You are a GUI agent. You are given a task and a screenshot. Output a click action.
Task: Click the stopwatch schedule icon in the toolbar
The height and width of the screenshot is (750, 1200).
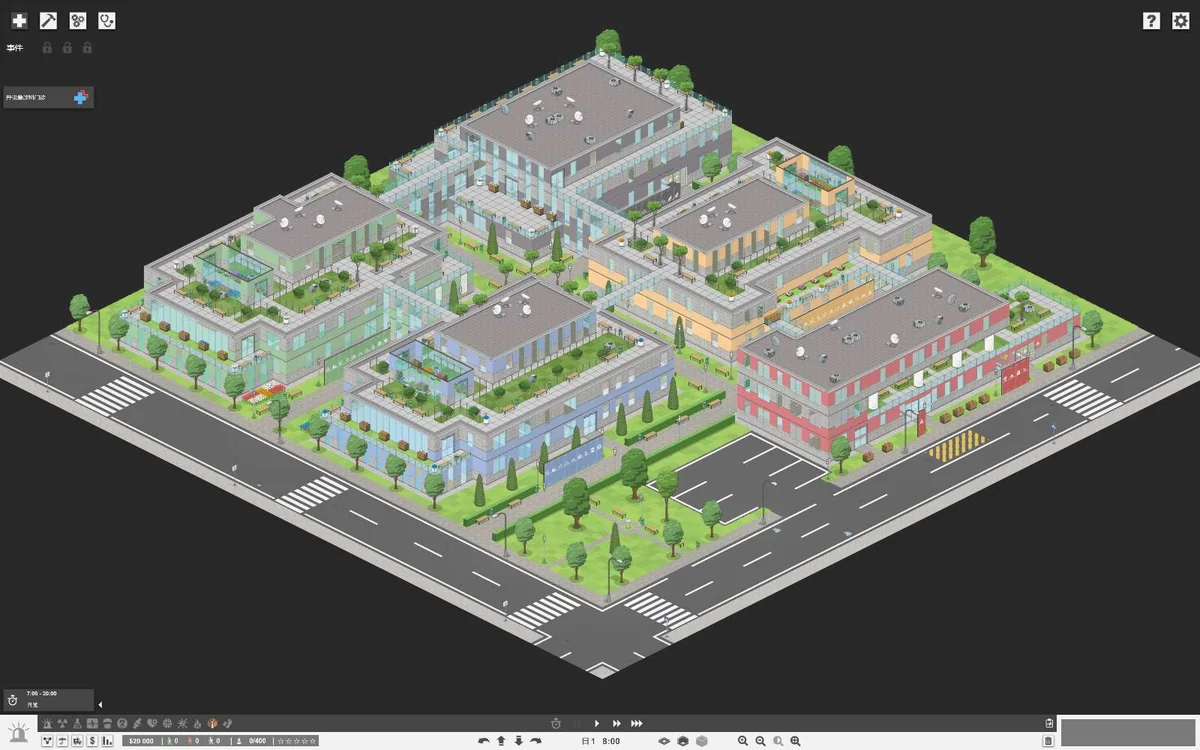pos(557,723)
